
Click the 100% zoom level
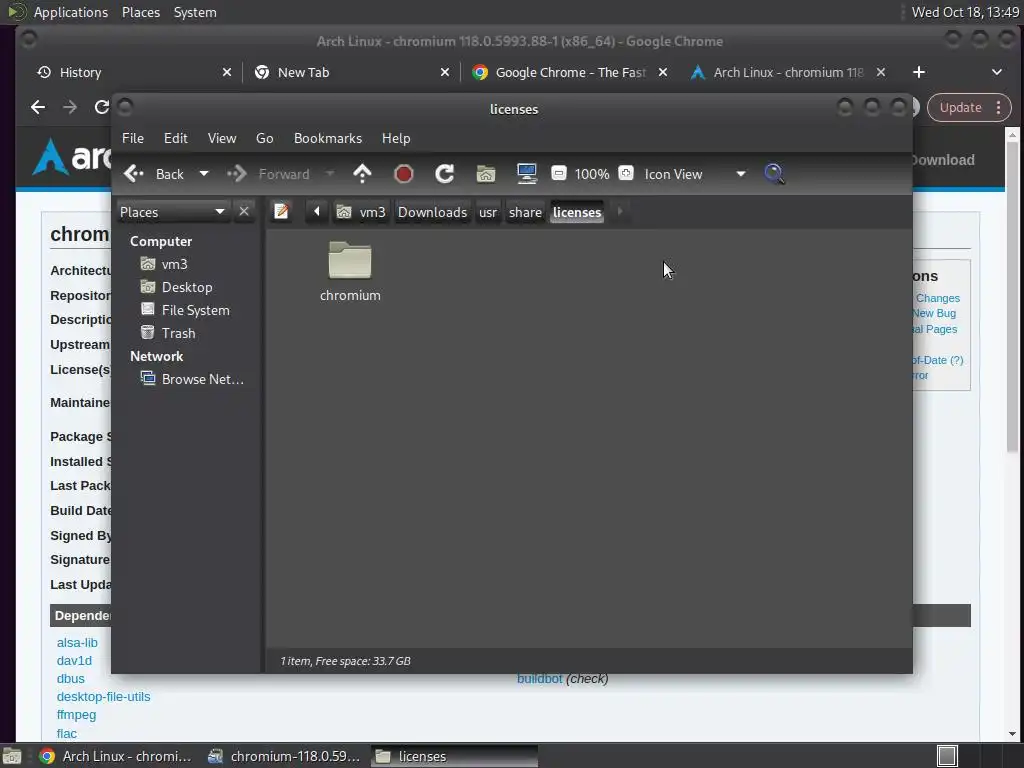pyautogui.click(x=592, y=174)
